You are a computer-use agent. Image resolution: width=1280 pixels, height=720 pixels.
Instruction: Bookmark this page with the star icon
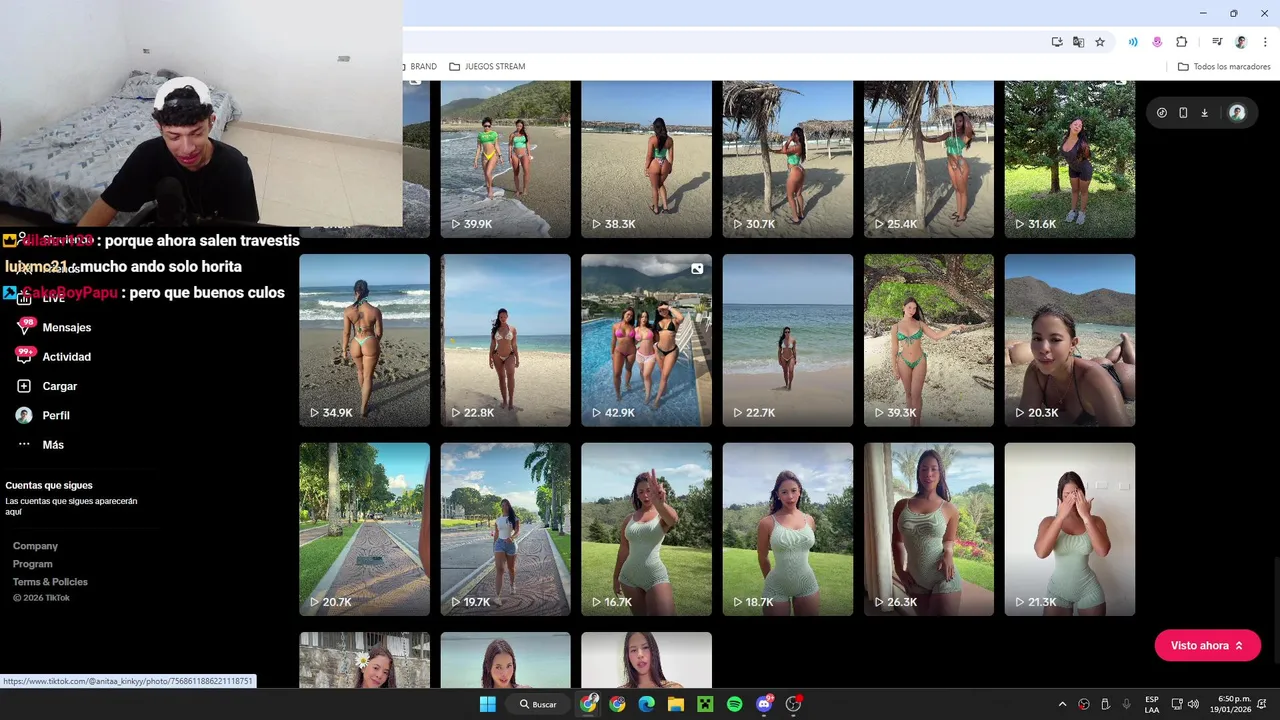[1100, 42]
